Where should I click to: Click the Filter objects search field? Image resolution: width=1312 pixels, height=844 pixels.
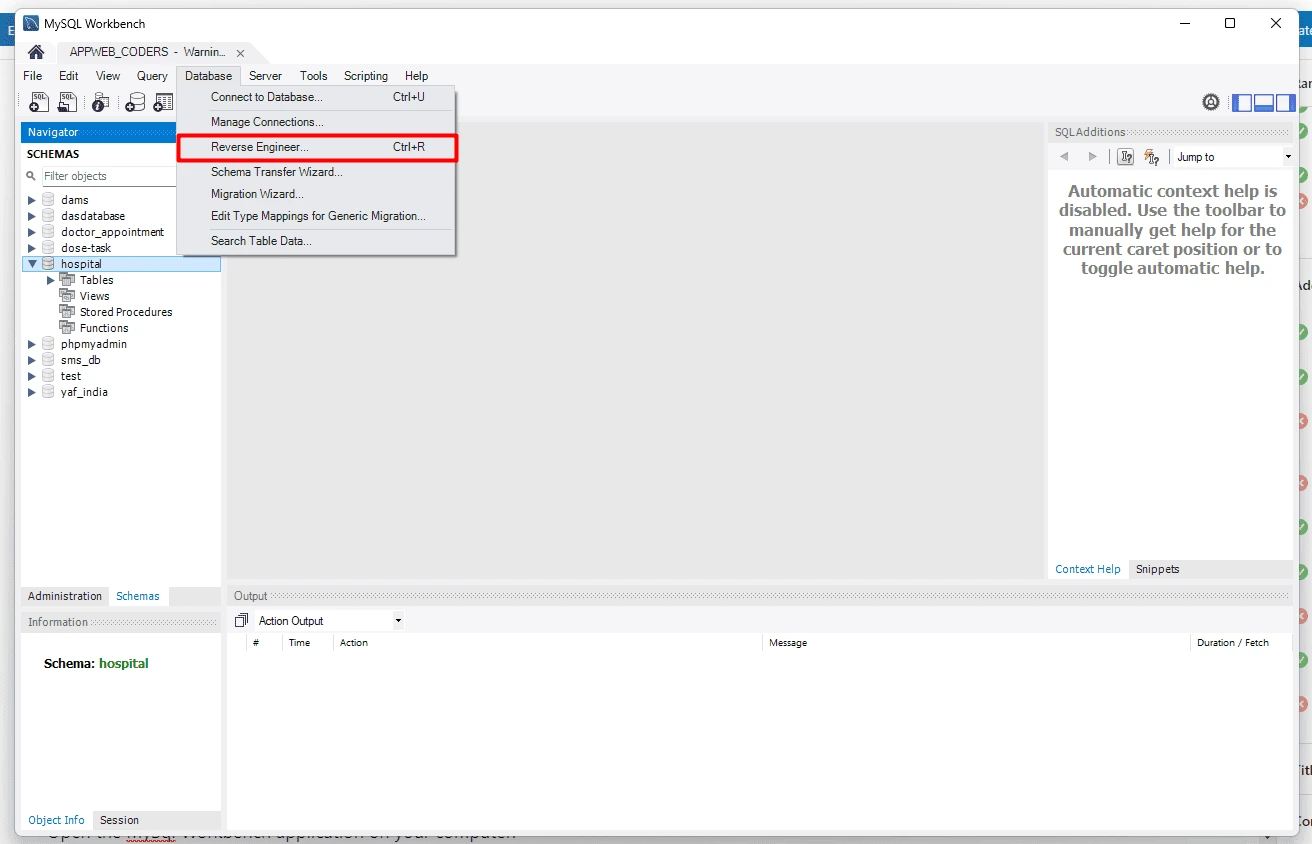(110, 176)
